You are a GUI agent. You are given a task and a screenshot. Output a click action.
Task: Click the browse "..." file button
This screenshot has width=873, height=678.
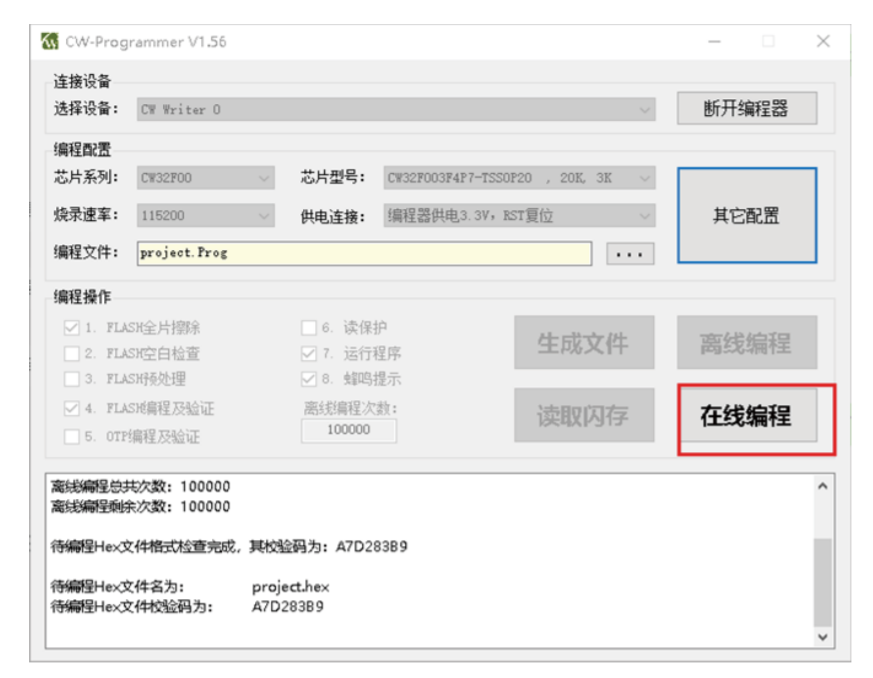pyautogui.click(x=630, y=254)
